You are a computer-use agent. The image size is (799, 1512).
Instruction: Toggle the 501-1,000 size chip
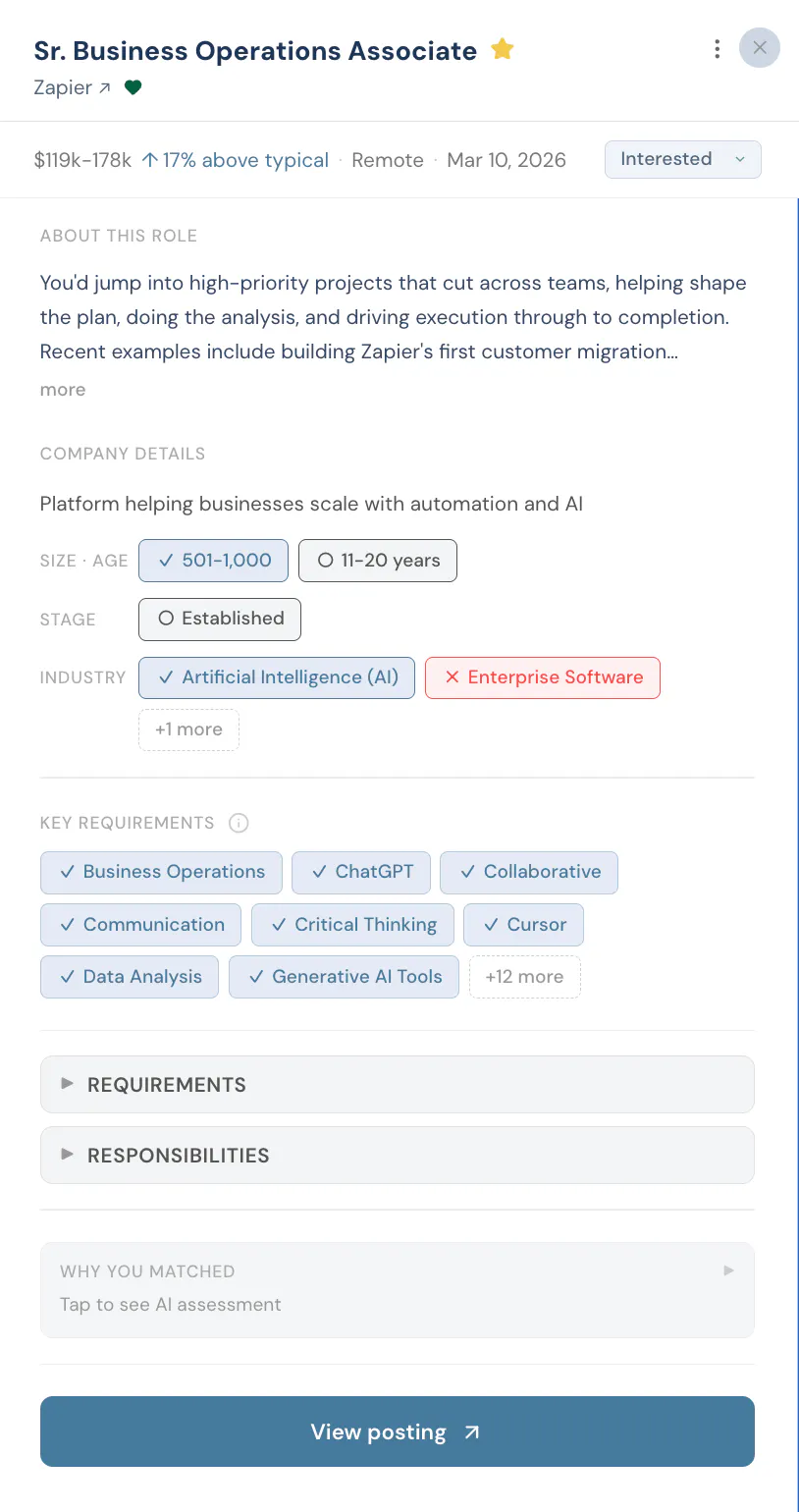213,561
